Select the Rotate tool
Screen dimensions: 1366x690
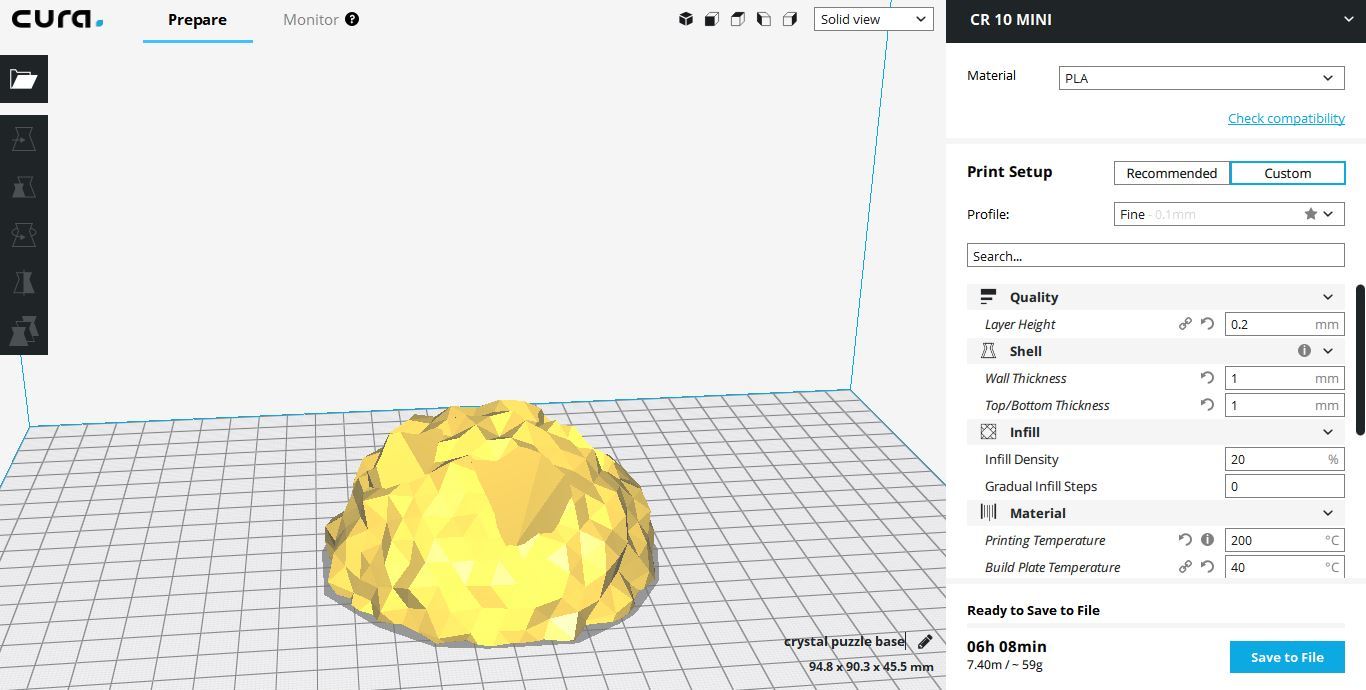tap(23, 234)
